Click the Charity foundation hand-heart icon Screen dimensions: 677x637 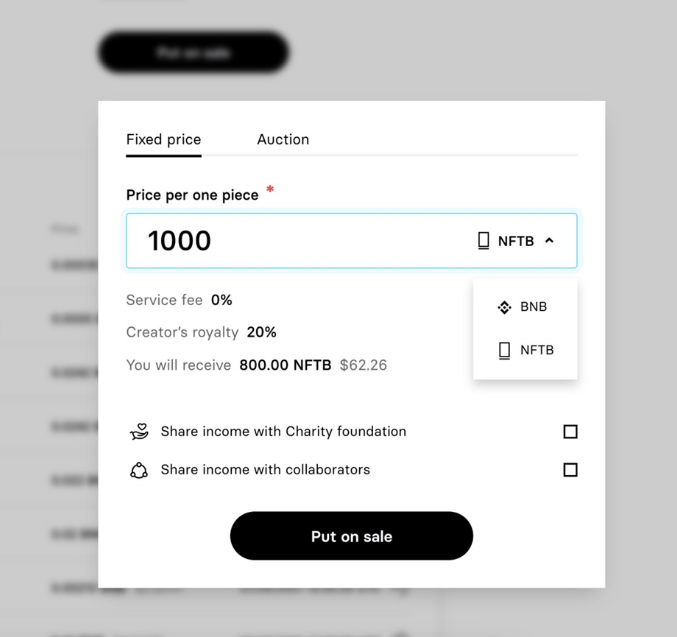pyautogui.click(x=139, y=432)
